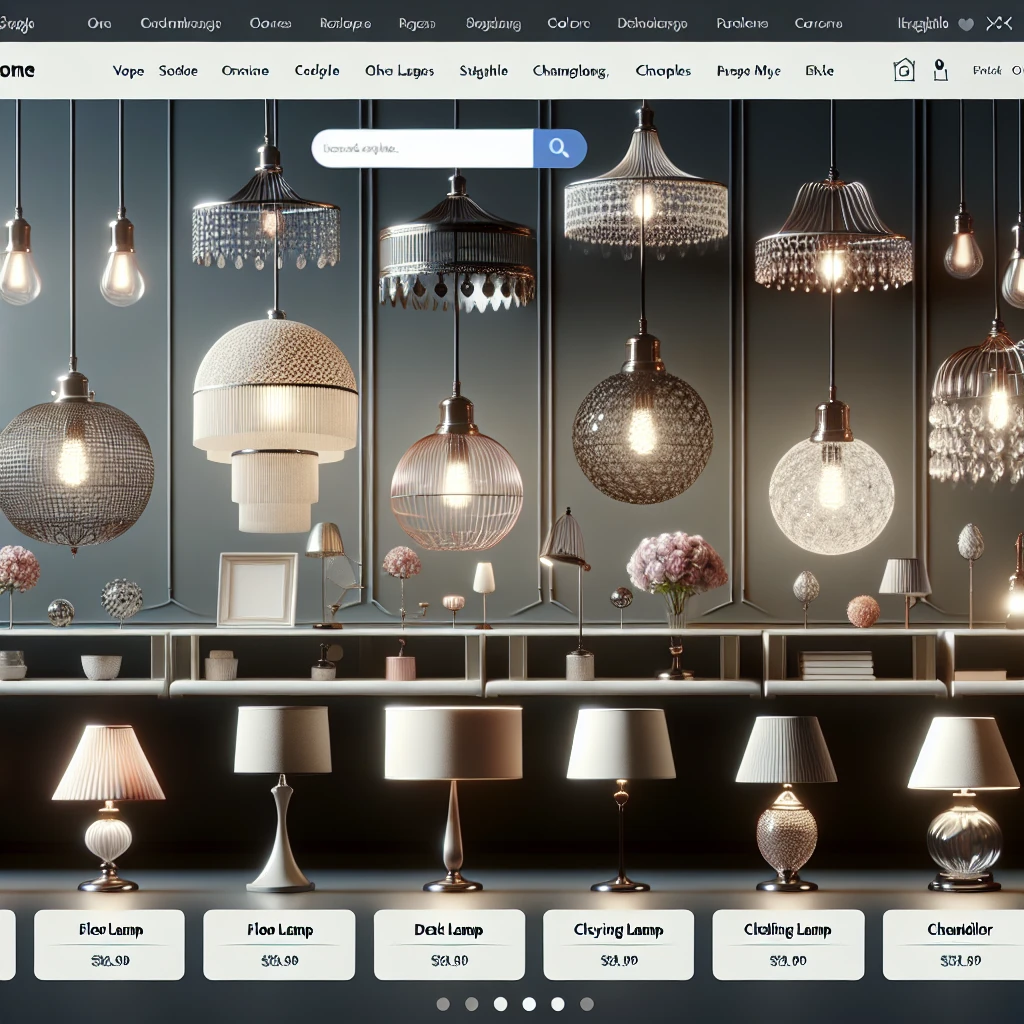
Task: Open the "Chaples" navigation menu item
Action: tap(663, 71)
